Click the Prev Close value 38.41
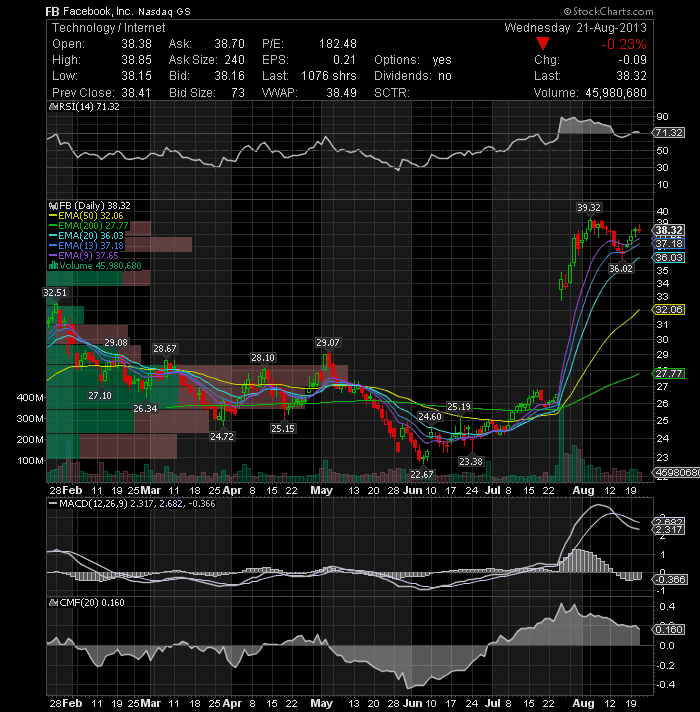 coord(136,93)
